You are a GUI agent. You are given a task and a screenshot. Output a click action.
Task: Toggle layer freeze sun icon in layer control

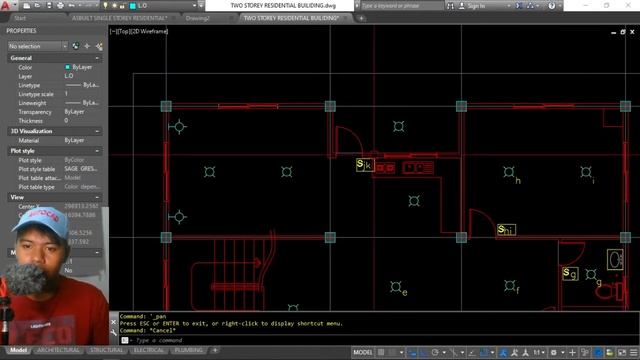114,6
